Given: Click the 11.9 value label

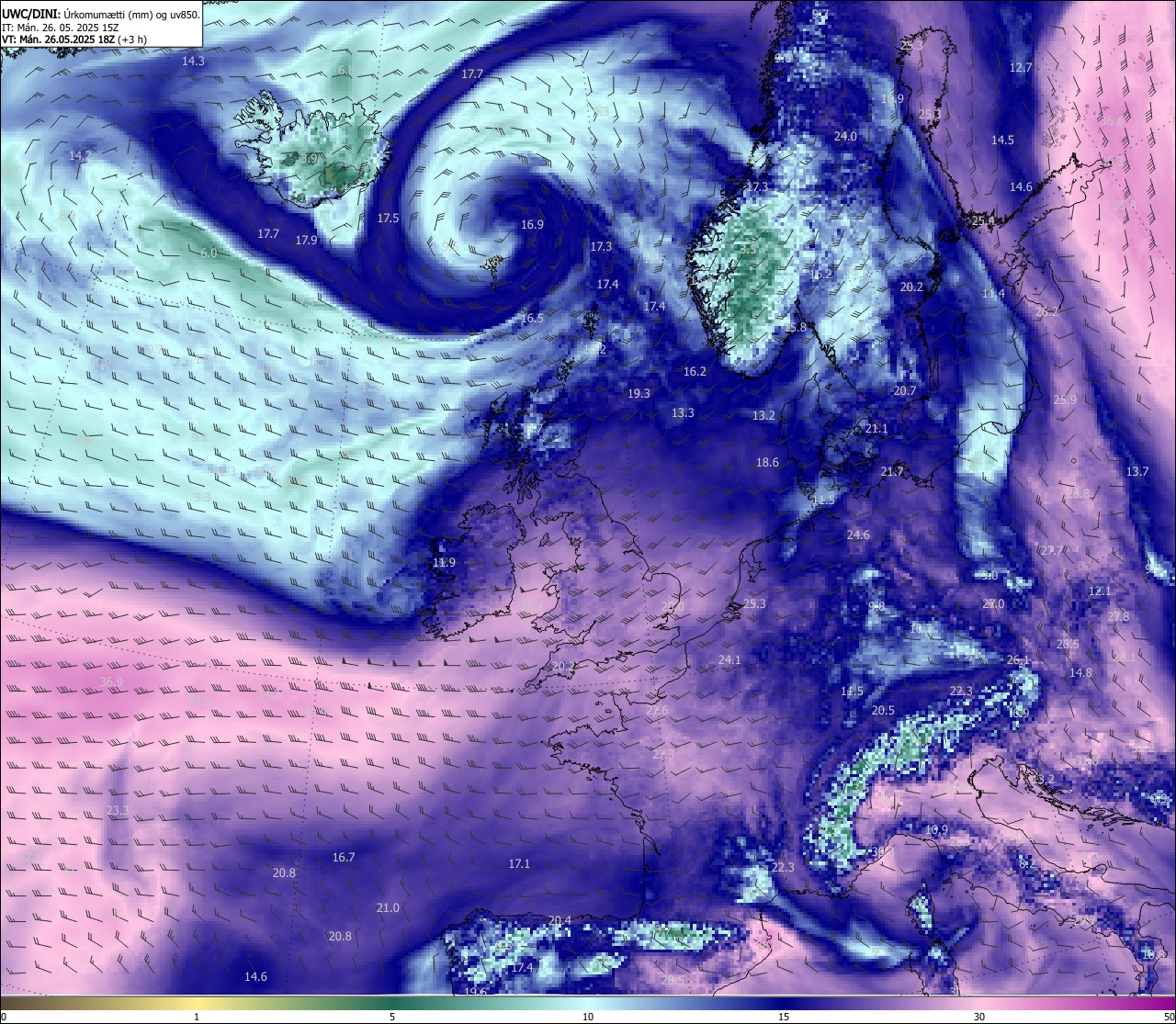Looking at the screenshot, I should 444,562.
